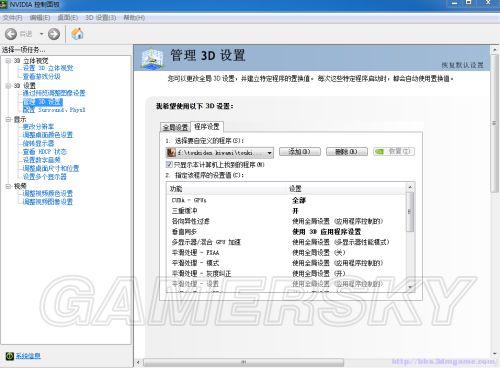Open the 3D 设置 menu in menu bar
This screenshot has width=500, height=368.
tap(101, 18)
